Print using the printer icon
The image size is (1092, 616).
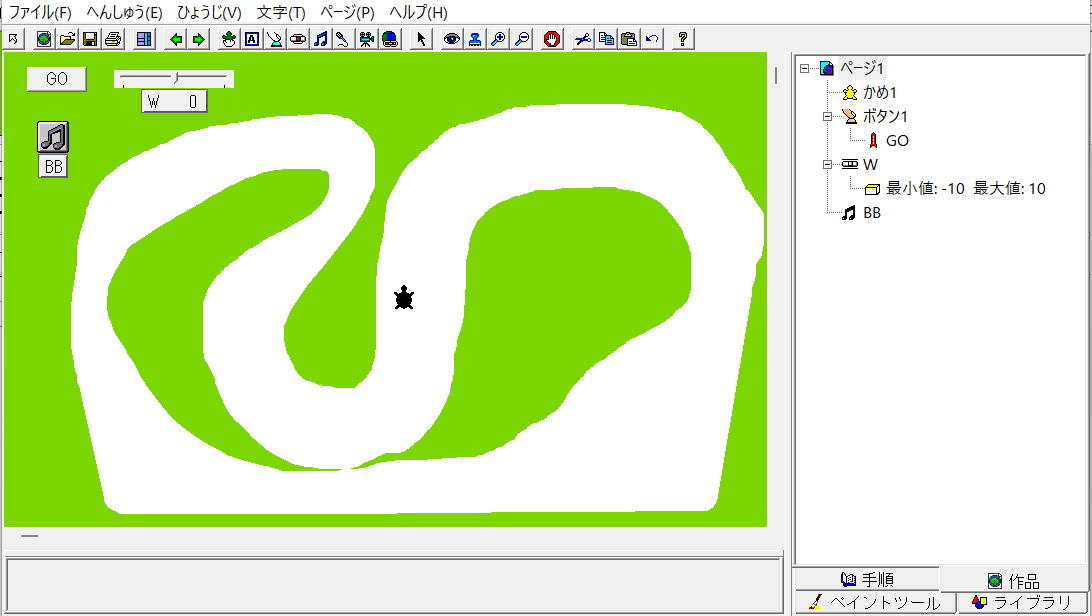point(113,39)
